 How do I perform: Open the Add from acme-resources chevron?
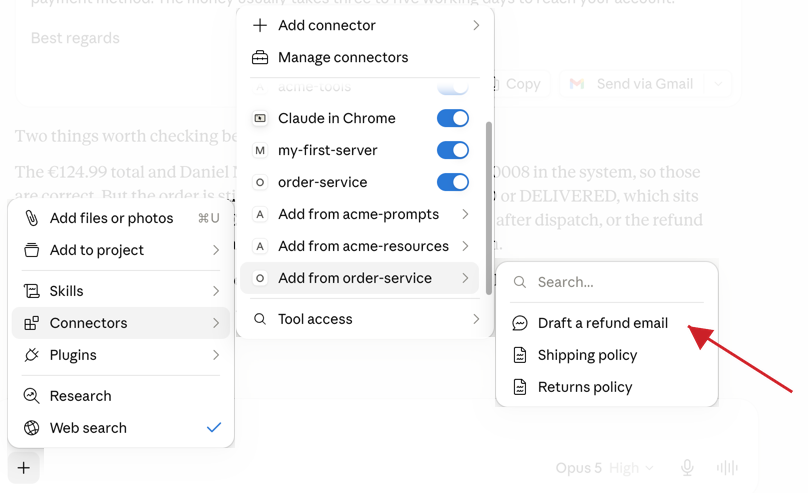(x=465, y=246)
